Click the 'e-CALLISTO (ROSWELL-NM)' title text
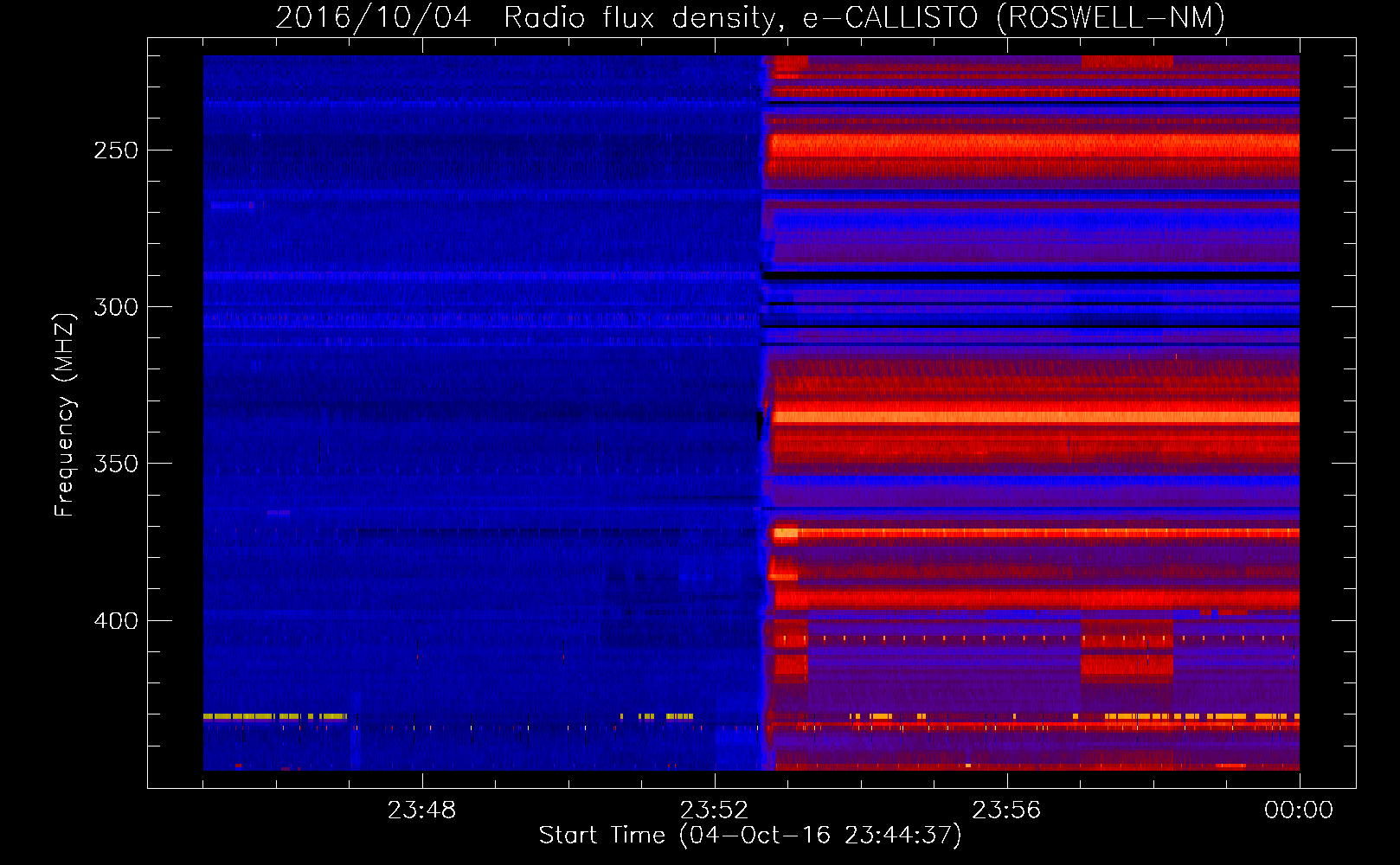This screenshot has width=1400, height=865. tap(1014, 18)
